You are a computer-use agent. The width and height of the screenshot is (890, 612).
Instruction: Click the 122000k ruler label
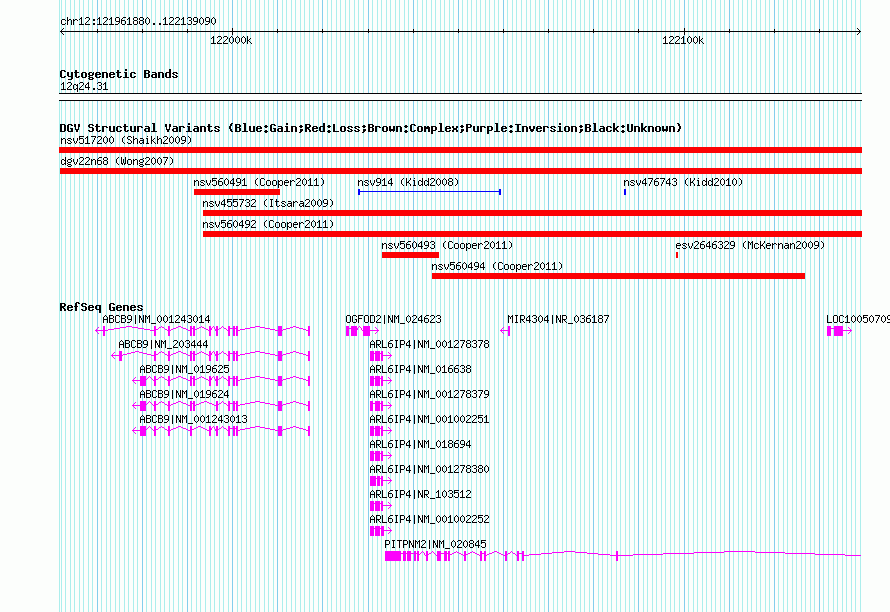[231, 40]
